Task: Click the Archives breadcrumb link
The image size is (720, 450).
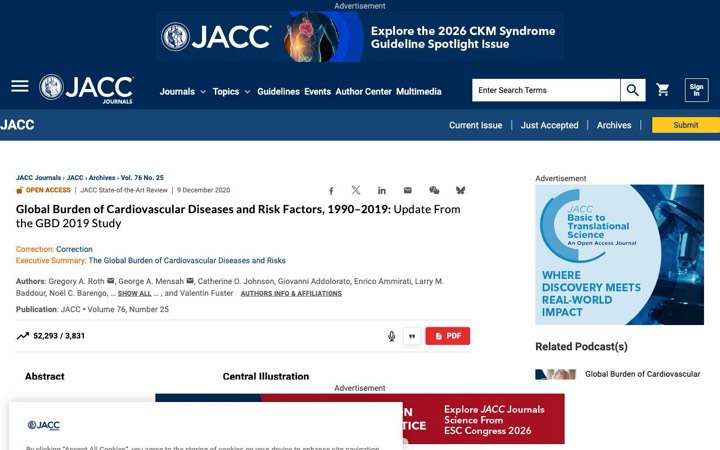Action: click(x=102, y=178)
